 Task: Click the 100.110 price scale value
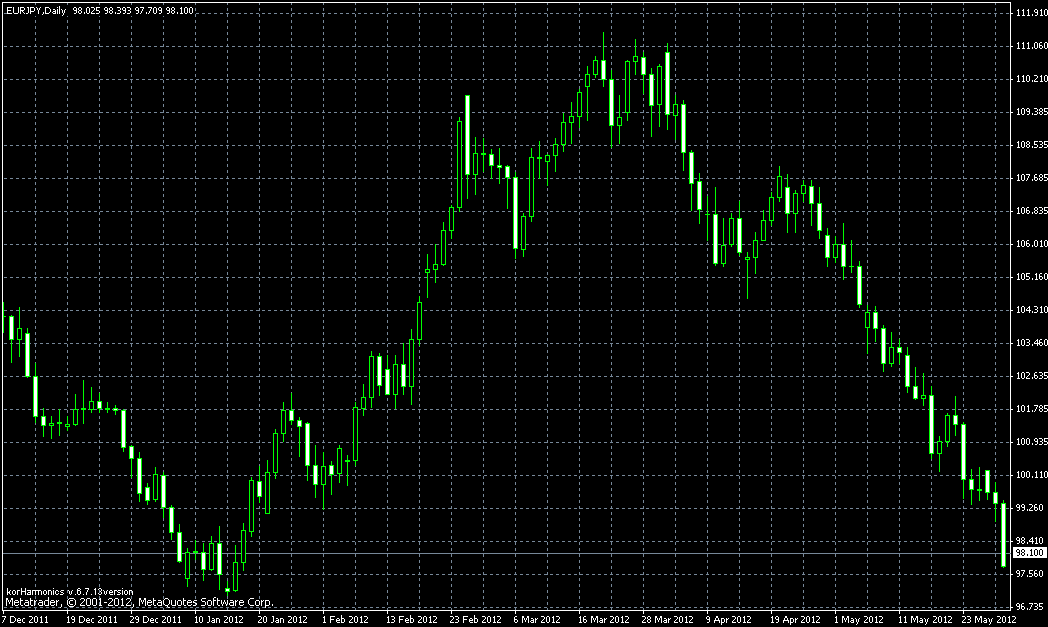coord(1031,475)
